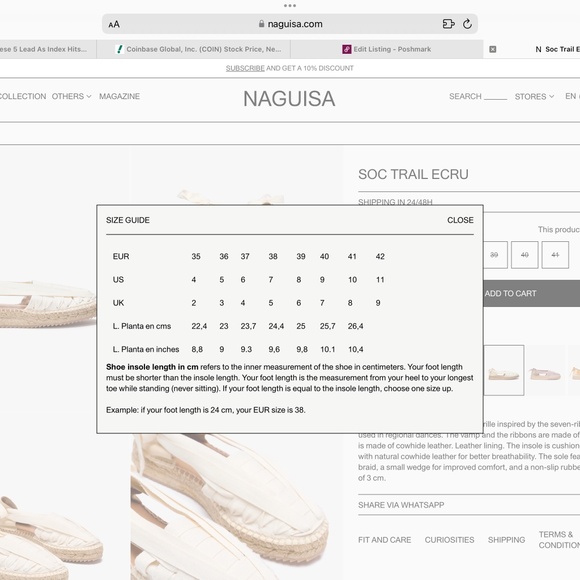Click the 10.1 inches insole value
The image size is (580, 580).
point(327,349)
